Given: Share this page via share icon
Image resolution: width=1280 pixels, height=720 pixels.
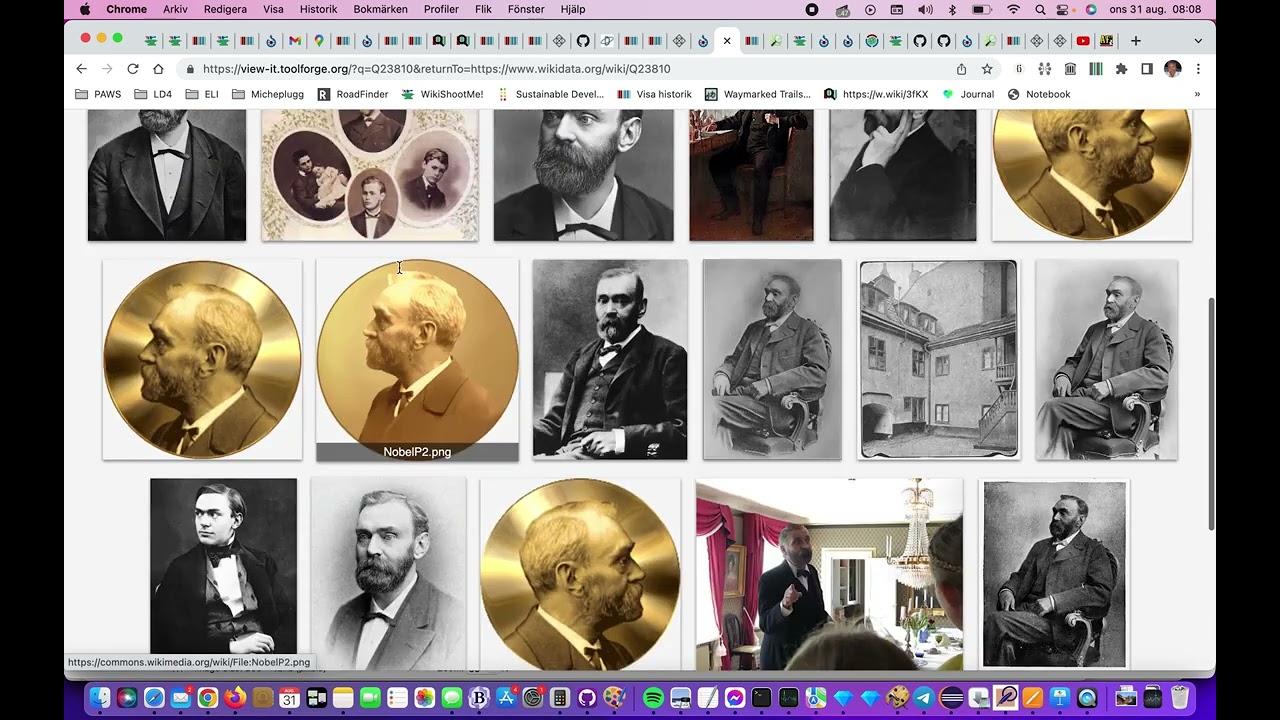Looking at the screenshot, I should pos(961,69).
